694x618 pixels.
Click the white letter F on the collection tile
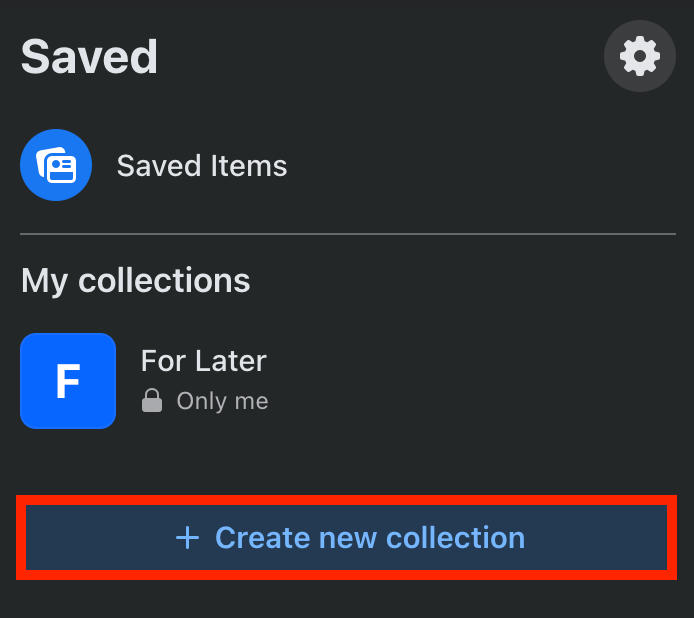(67, 382)
